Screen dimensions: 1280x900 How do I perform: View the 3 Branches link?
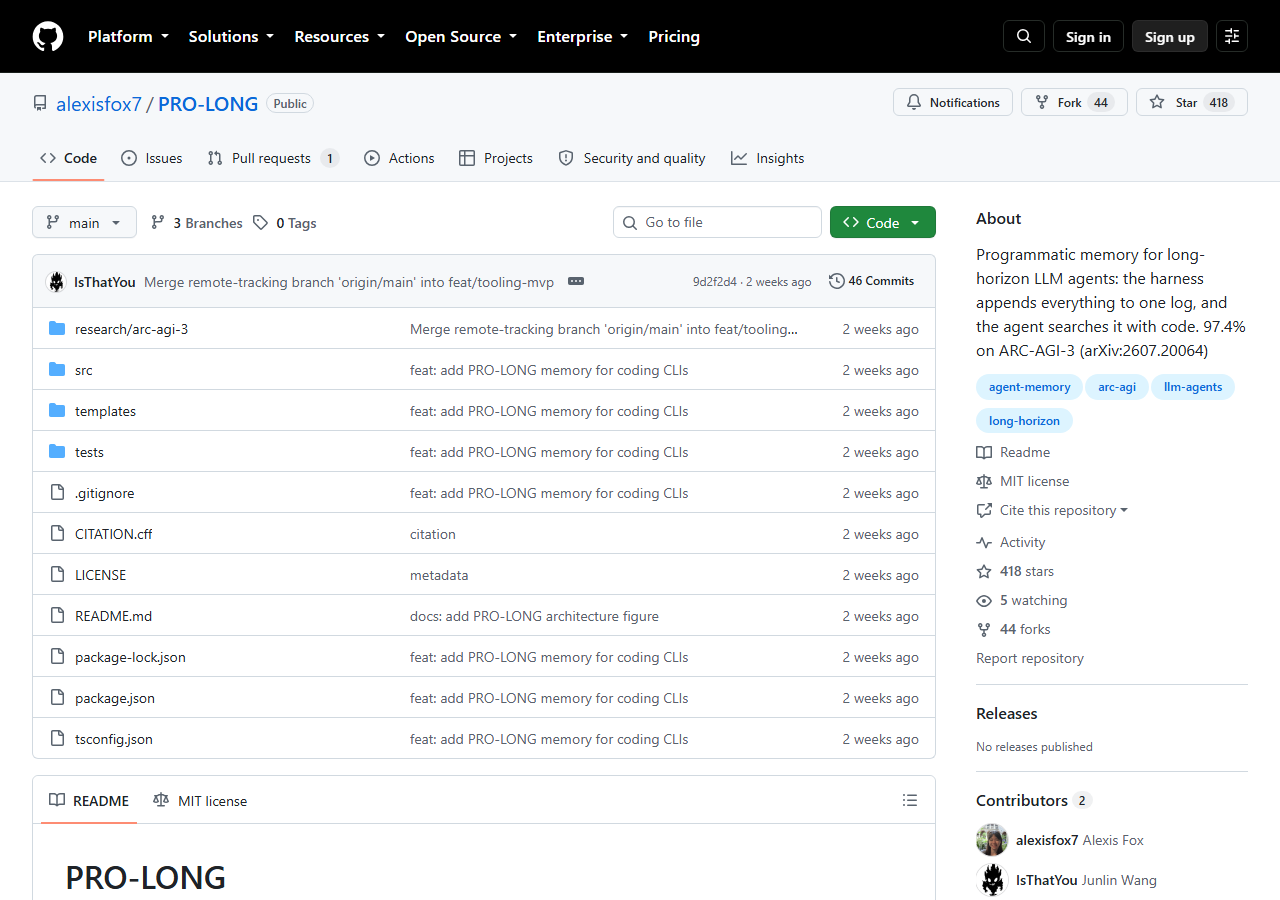point(197,223)
